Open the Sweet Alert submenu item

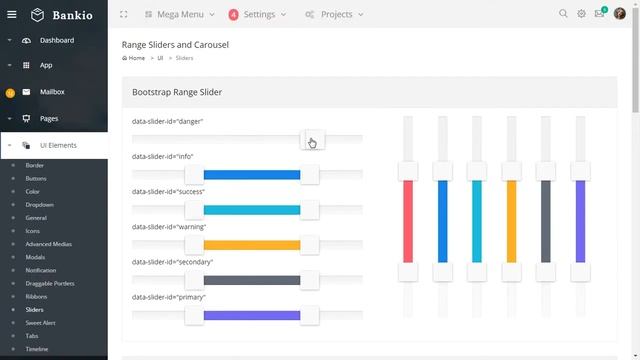click(40, 323)
